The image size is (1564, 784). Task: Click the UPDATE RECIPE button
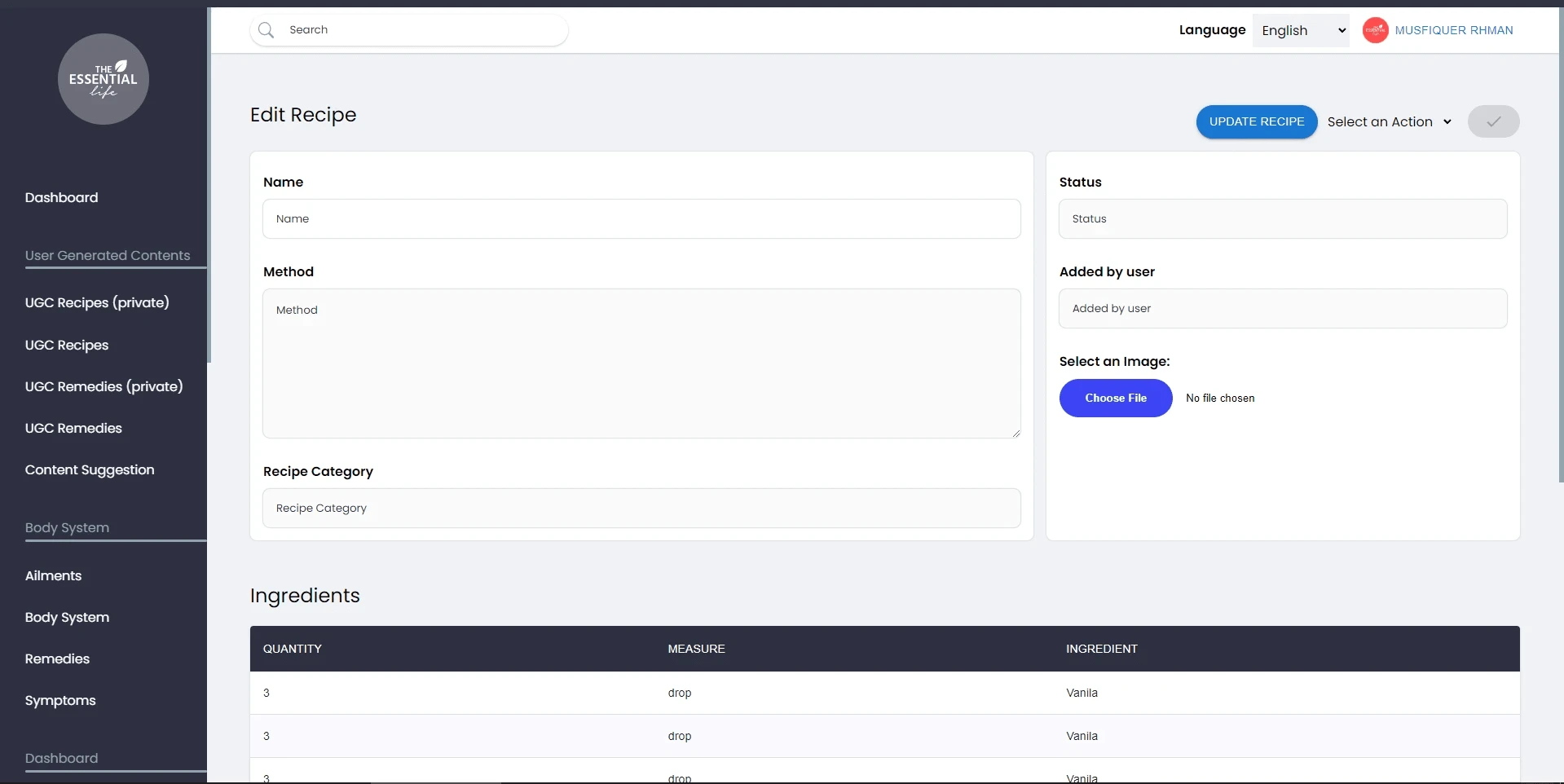click(1257, 121)
